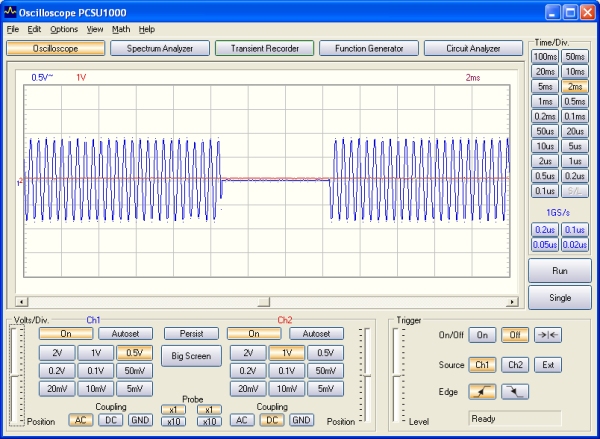The width and height of the screenshot is (600, 439).
Task: Turn trigger On
Action: 482,336
